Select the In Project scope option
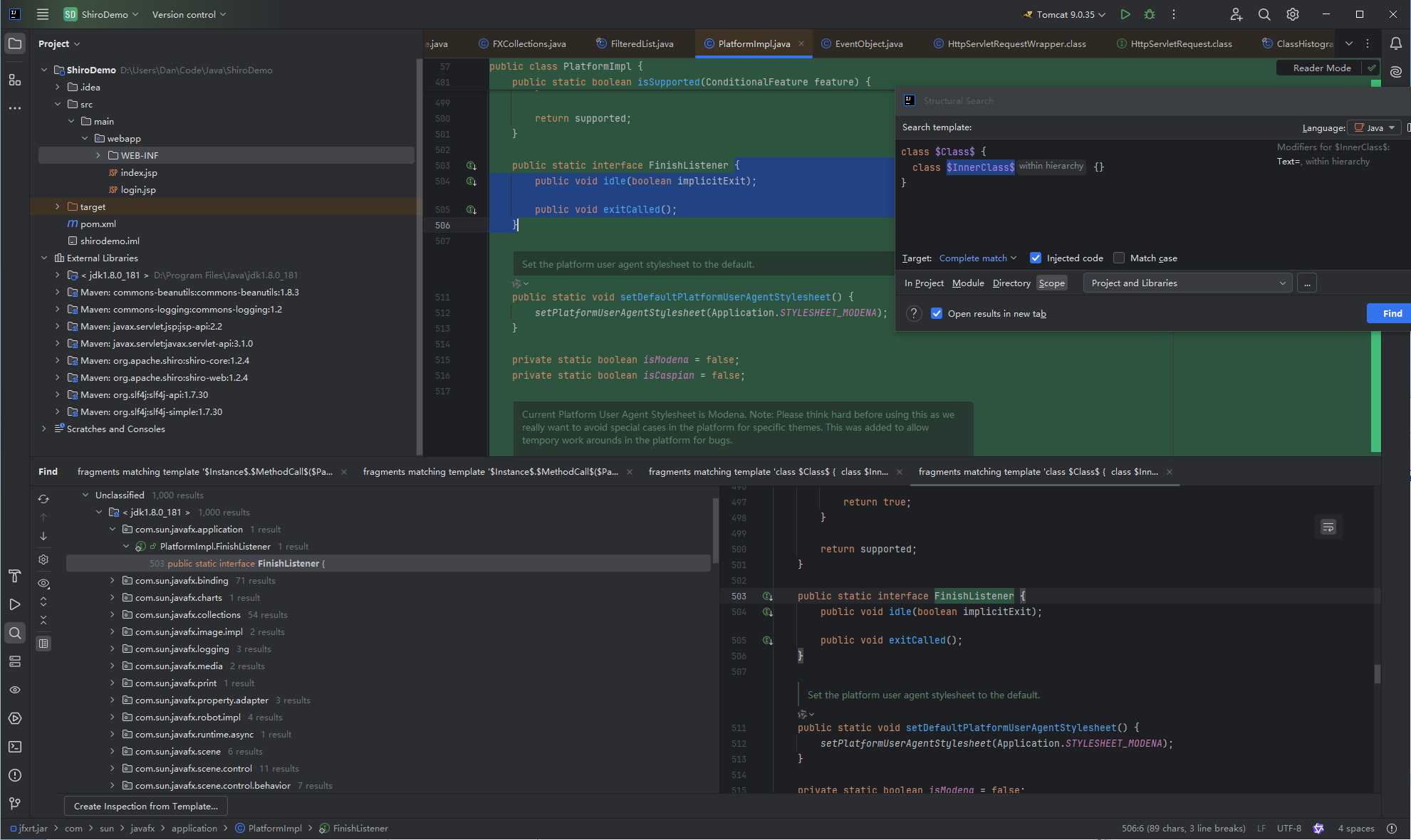Viewport: 1411px width, 840px height. [924, 283]
